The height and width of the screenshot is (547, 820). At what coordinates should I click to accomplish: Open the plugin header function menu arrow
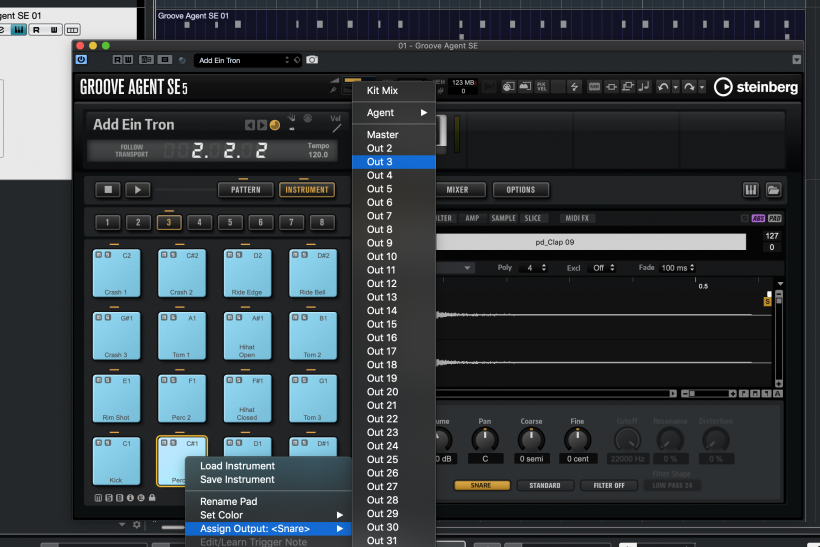coord(796,60)
